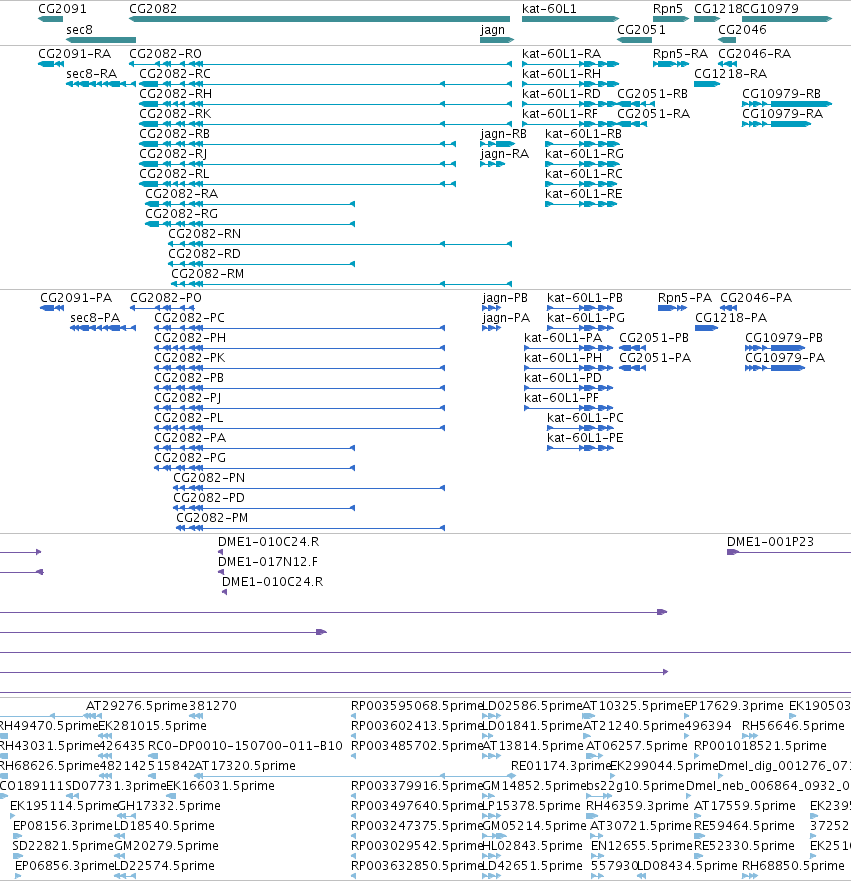Select transcript kat-60L1-RD label
Screen dimensions: 851x881
click(x=561, y=94)
